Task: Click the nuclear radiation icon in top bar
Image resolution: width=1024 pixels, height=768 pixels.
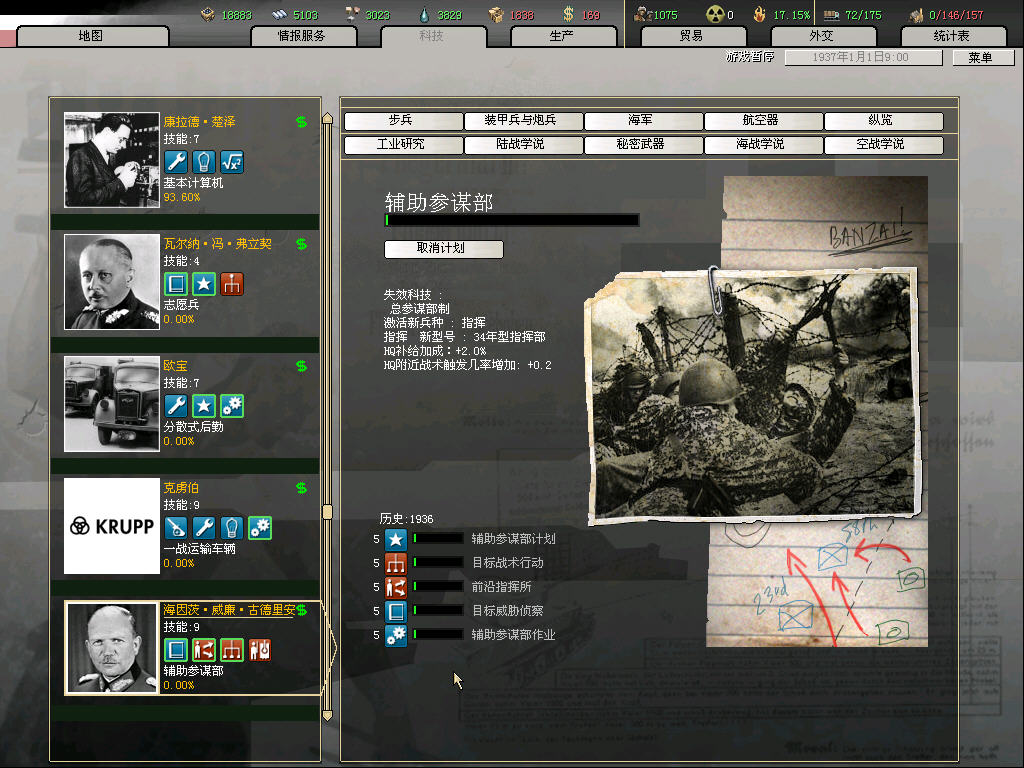Action: point(714,14)
